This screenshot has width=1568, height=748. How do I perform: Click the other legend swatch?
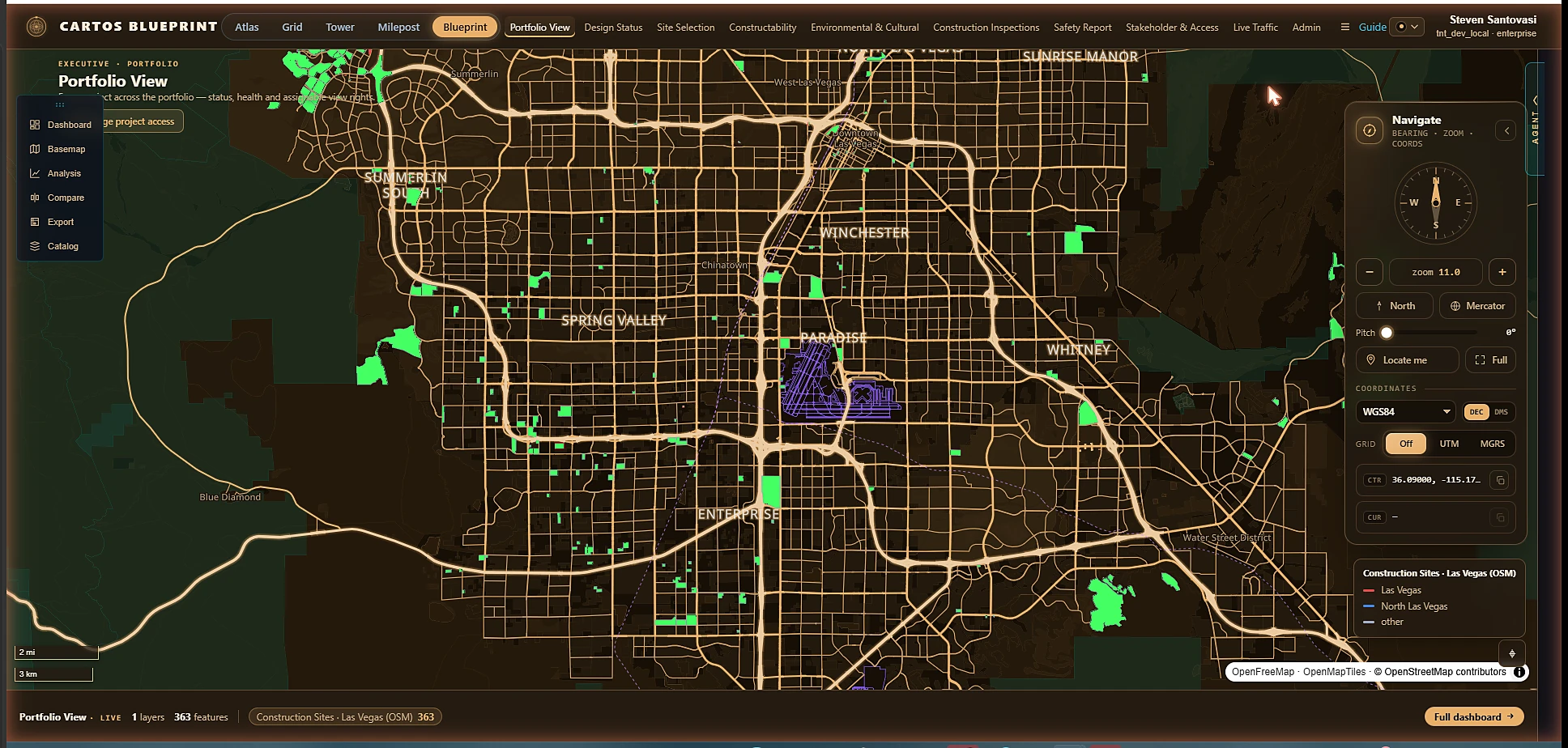click(1369, 622)
